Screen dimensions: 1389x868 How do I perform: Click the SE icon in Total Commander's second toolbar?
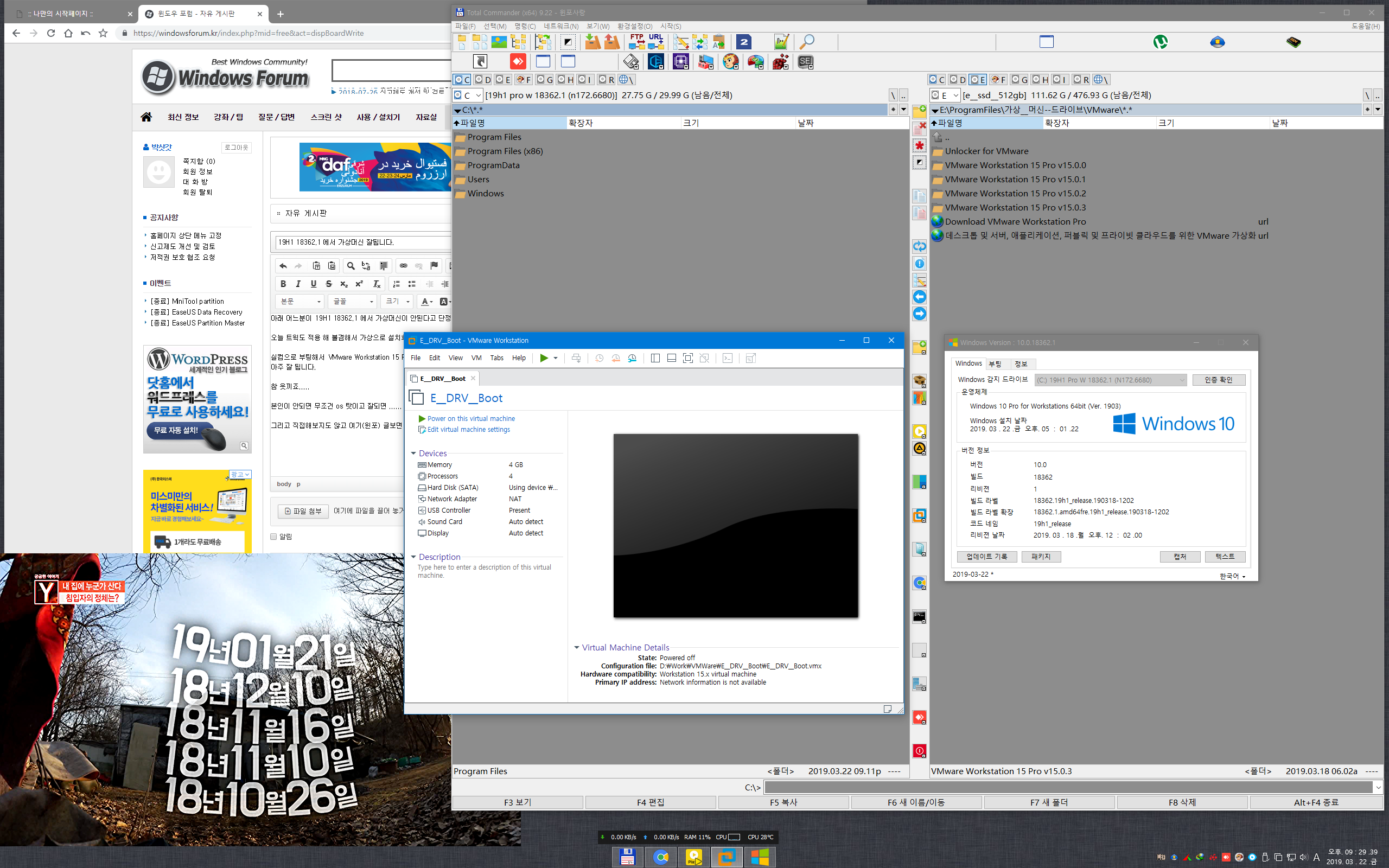[x=806, y=61]
